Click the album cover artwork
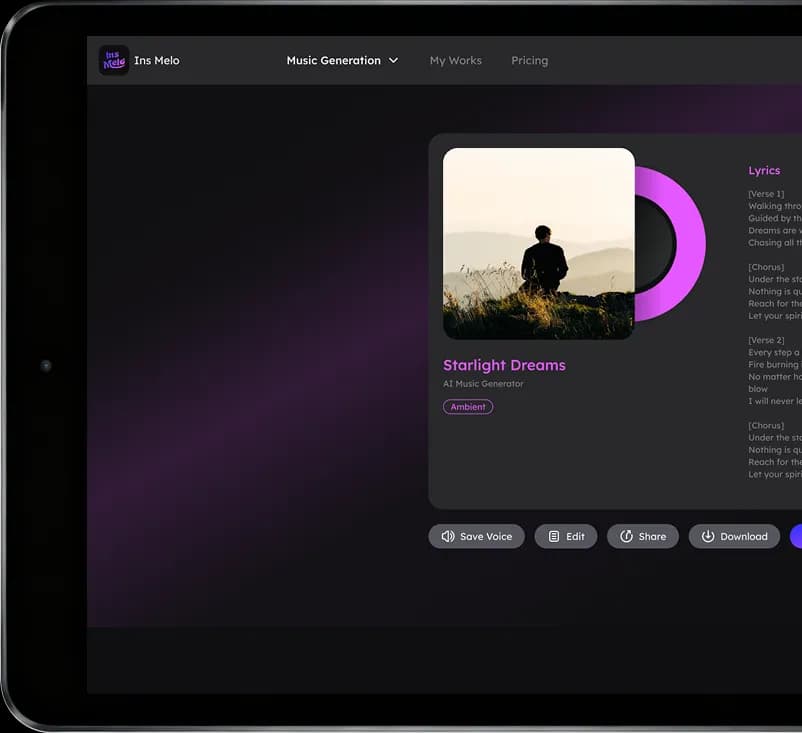Image resolution: width=802 pixels, height=733 pixels. 538,244
